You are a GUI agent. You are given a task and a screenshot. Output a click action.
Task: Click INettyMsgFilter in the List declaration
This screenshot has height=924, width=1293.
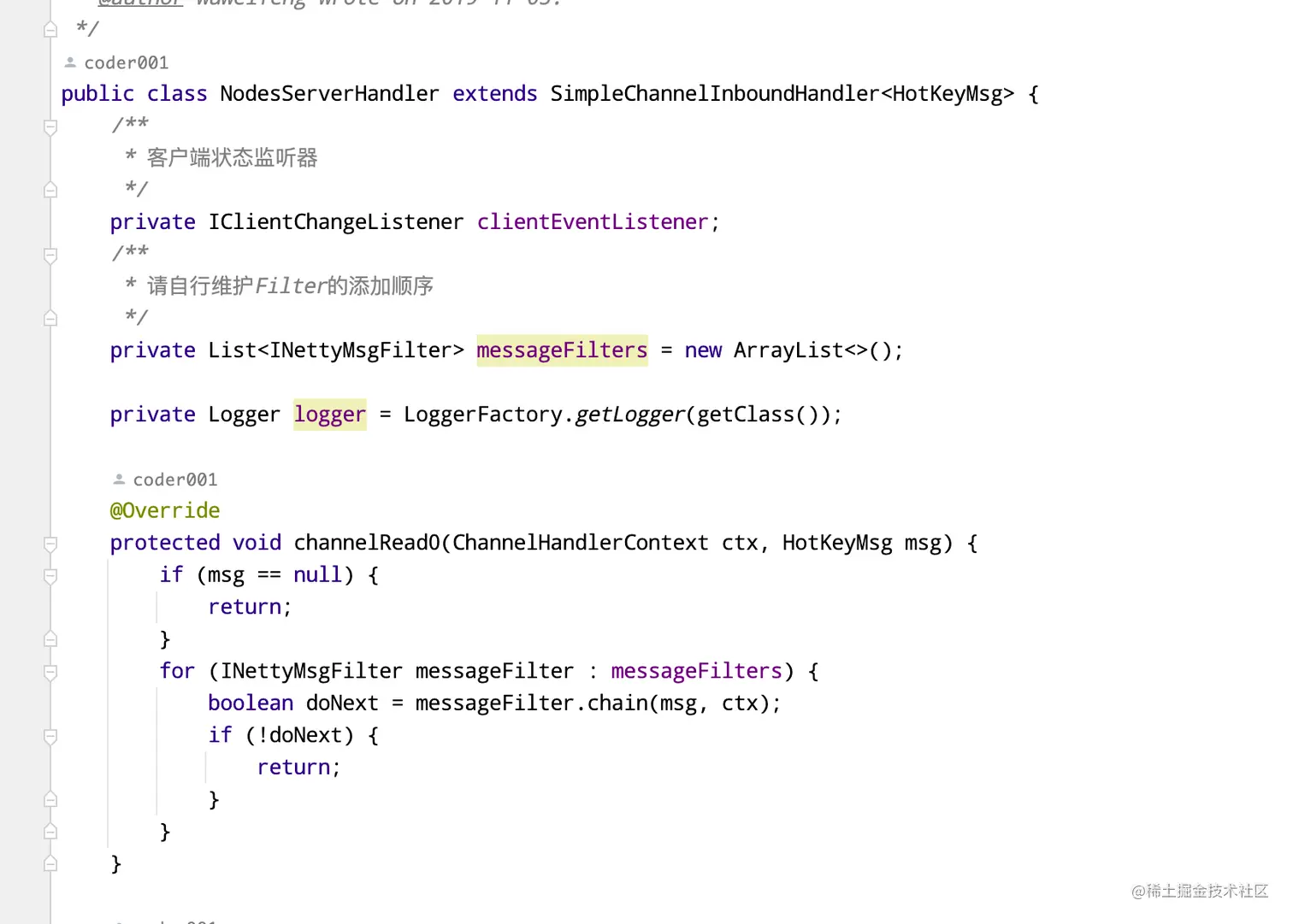pyautogui.click(x=361, y=350)
